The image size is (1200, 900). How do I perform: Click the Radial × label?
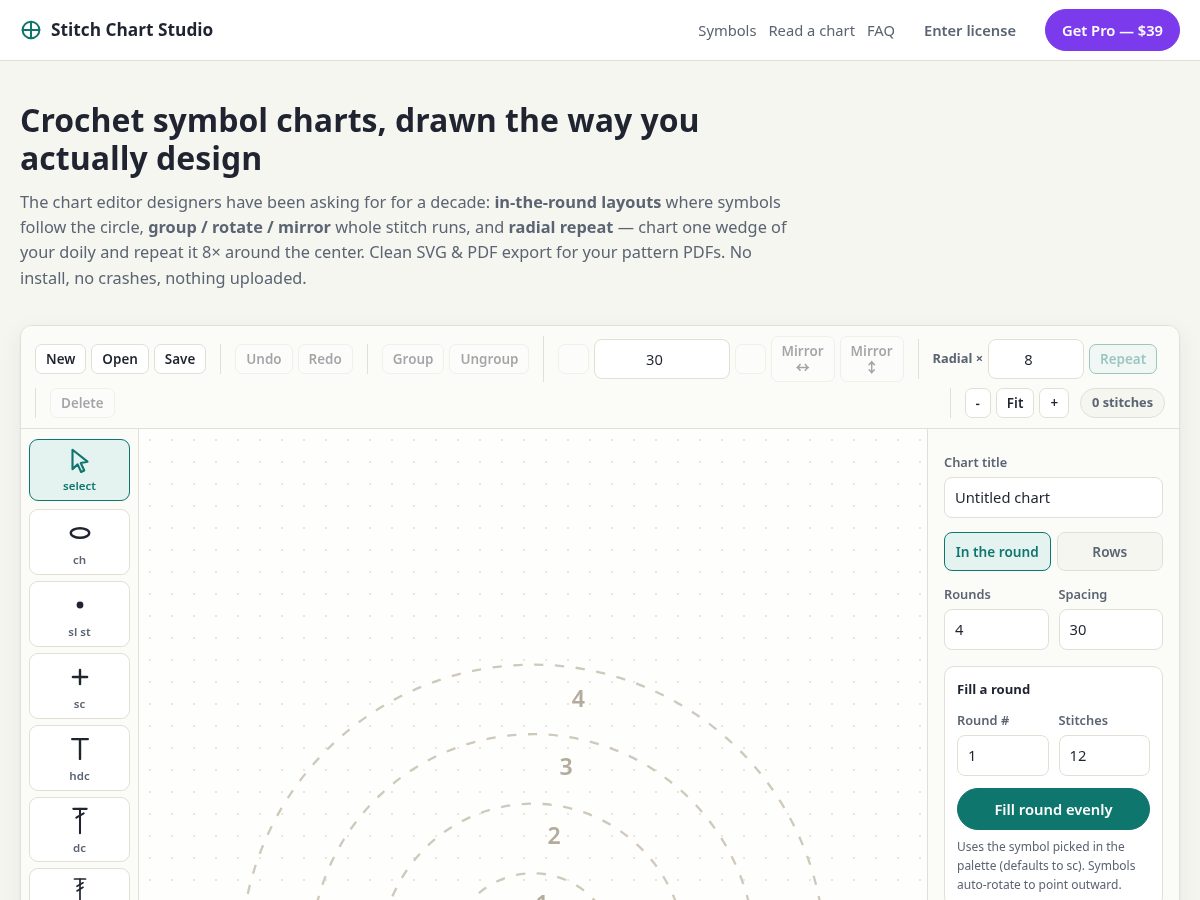(x=958, y=358)
